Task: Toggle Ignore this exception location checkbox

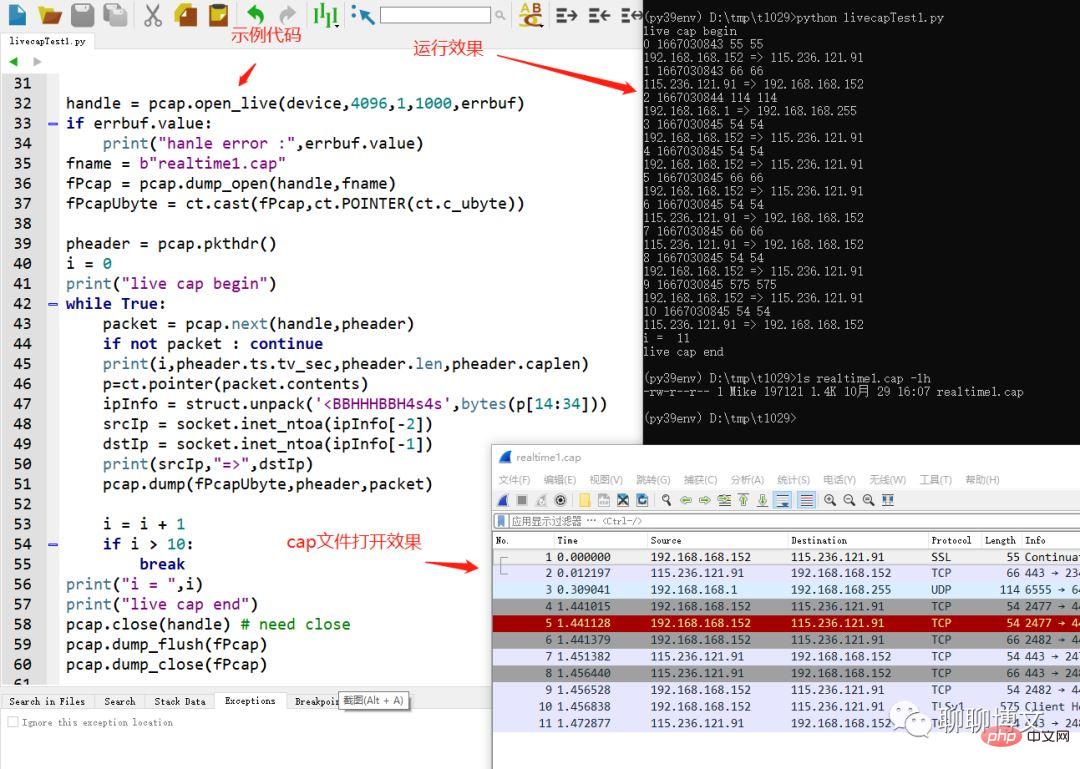Action: pos(13,722)
